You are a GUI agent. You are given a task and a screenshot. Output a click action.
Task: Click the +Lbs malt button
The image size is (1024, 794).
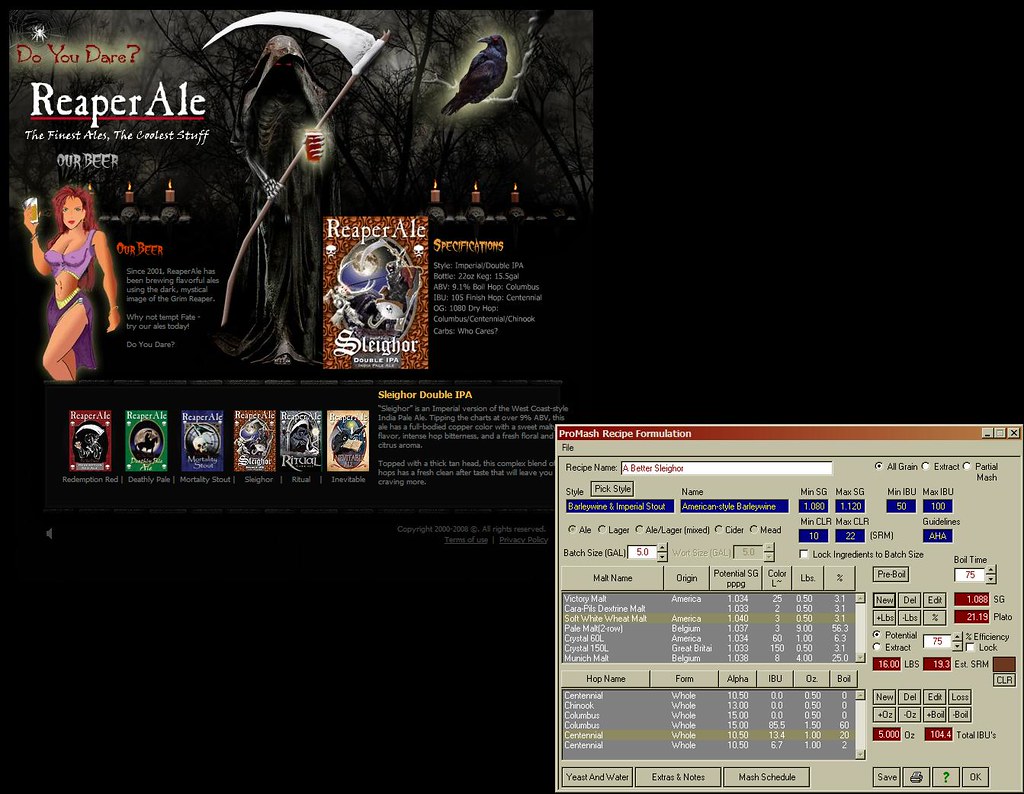tap(884, 617)
